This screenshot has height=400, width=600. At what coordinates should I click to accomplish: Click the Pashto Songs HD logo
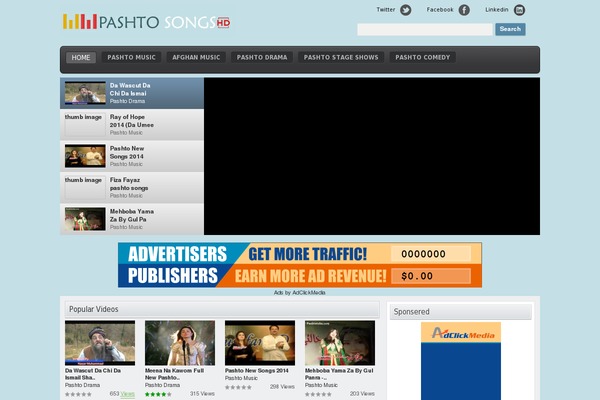(147, 22)
